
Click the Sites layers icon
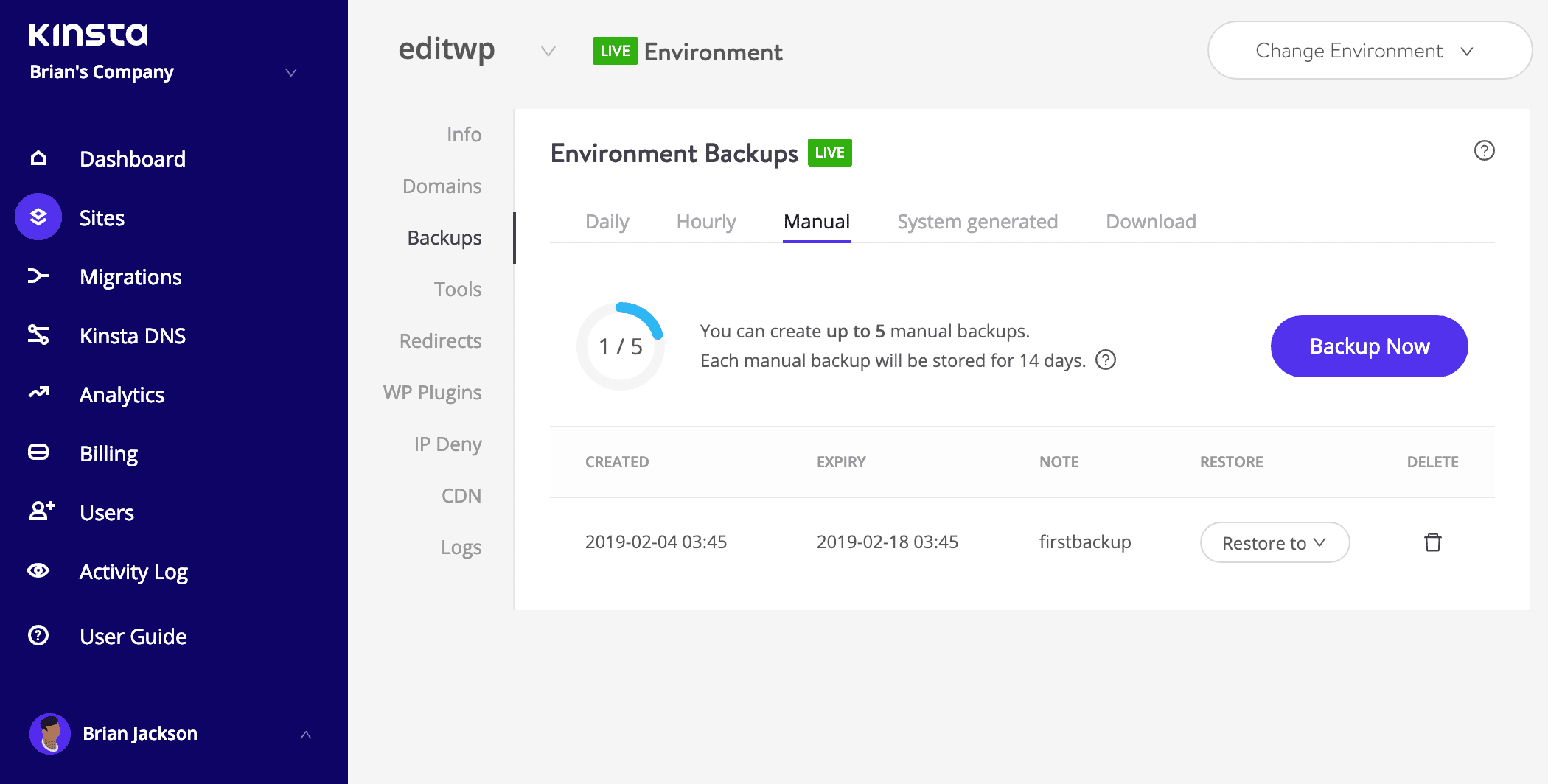38,217
